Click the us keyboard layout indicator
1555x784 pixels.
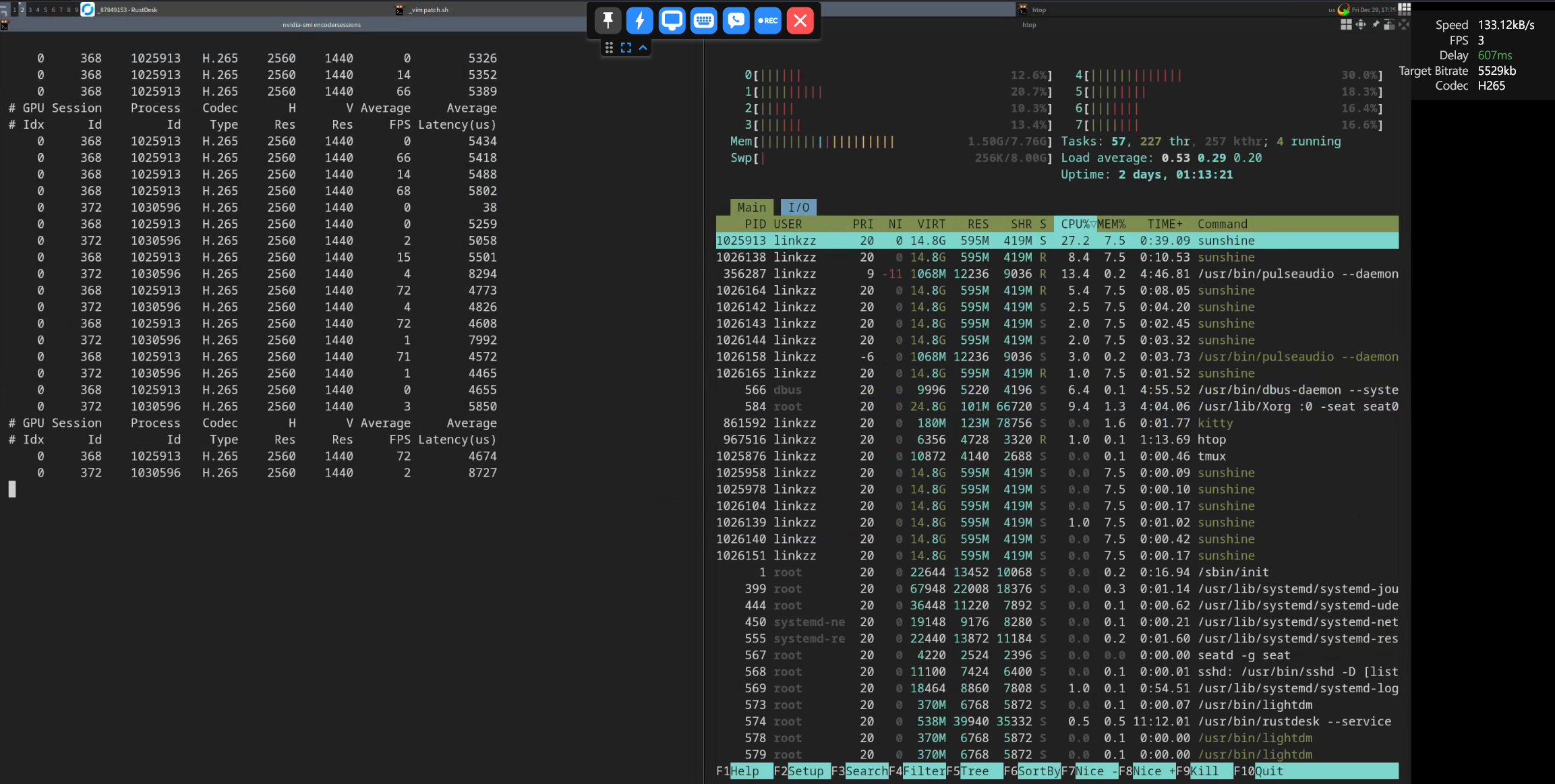(1332, 9)
